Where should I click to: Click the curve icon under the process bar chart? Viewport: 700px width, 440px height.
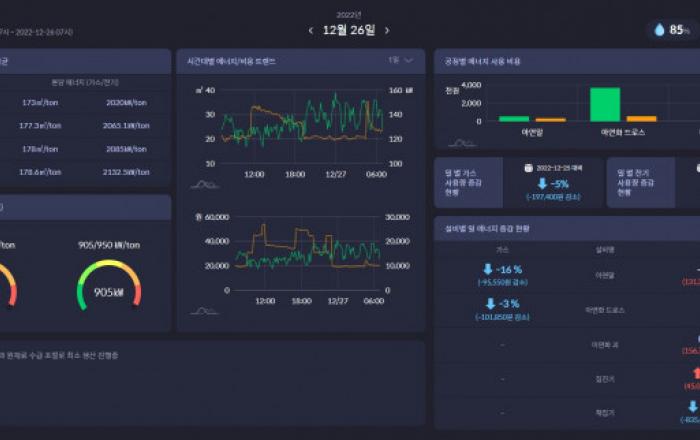click(462, 143)
